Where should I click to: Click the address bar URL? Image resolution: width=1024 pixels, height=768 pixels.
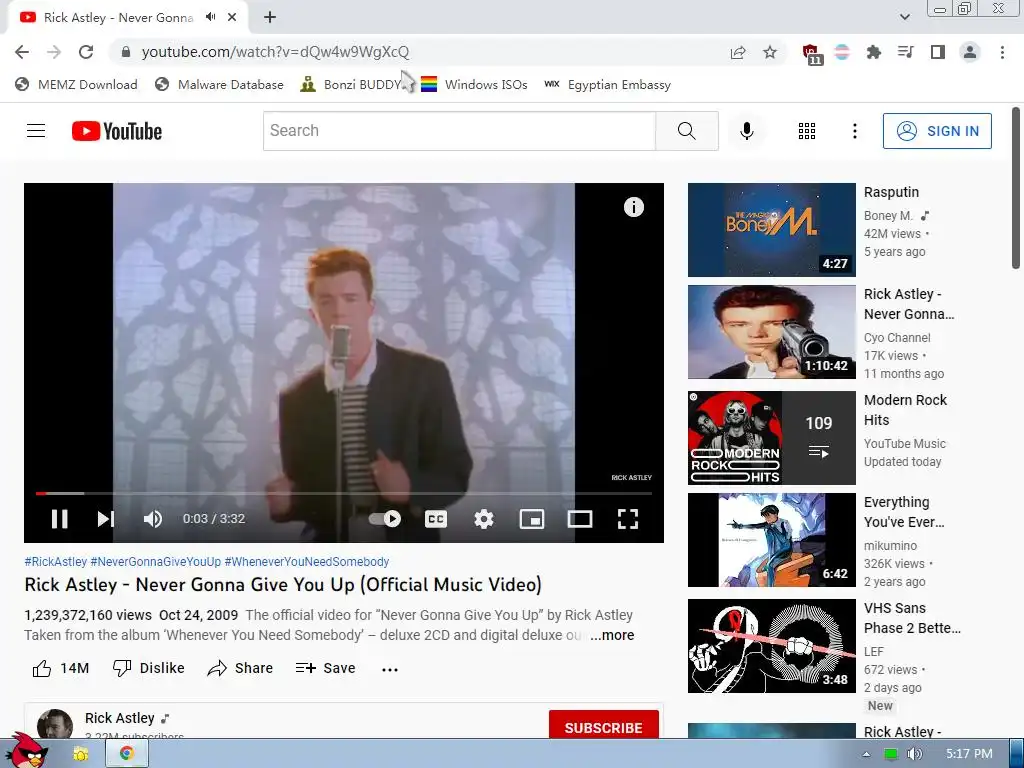pyautogui.click(x=275, y=52)
